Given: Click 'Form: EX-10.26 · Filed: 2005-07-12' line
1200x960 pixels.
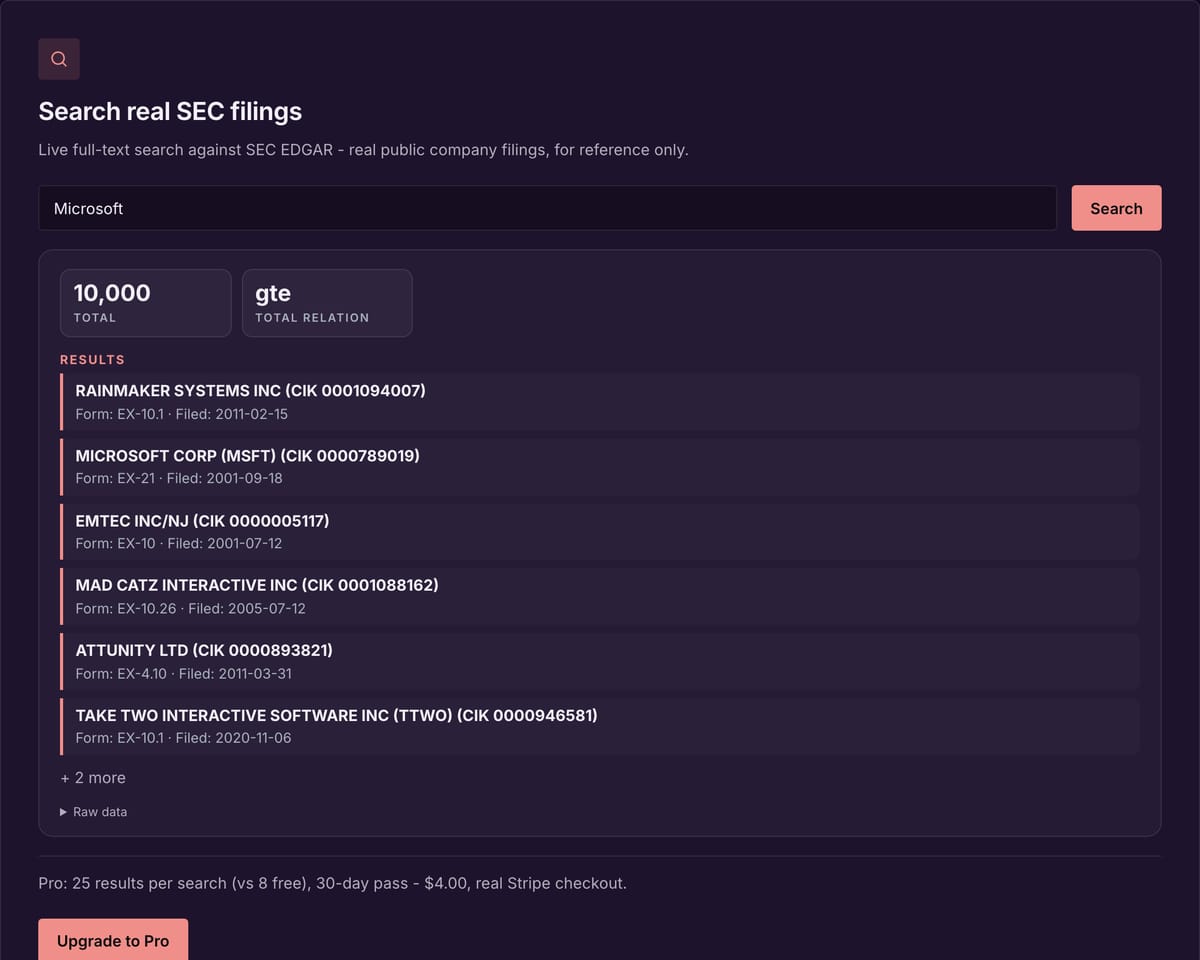Looking at the screenshot, I should (x=191, y=609).
